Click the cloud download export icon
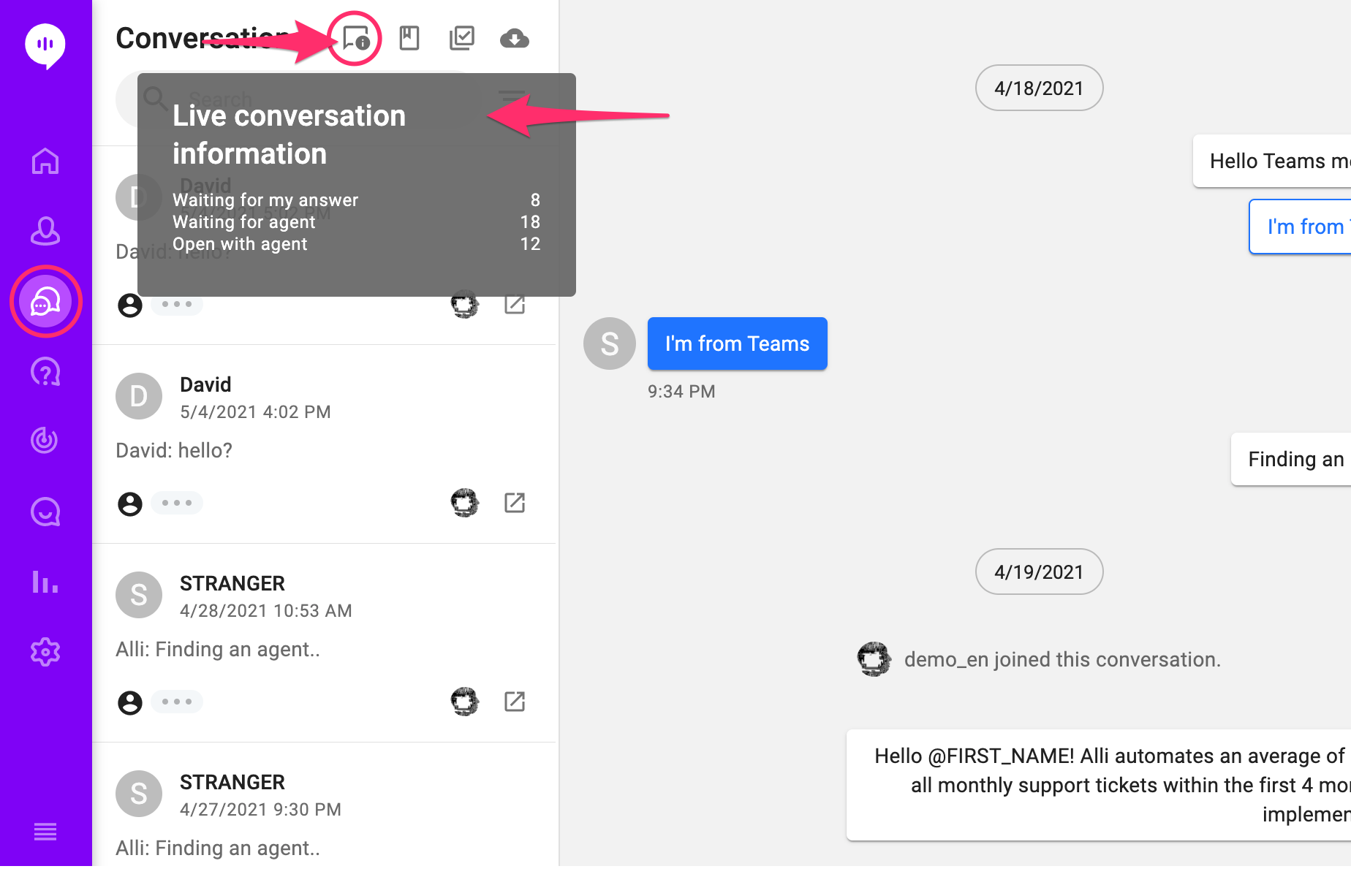 (515, 39)
